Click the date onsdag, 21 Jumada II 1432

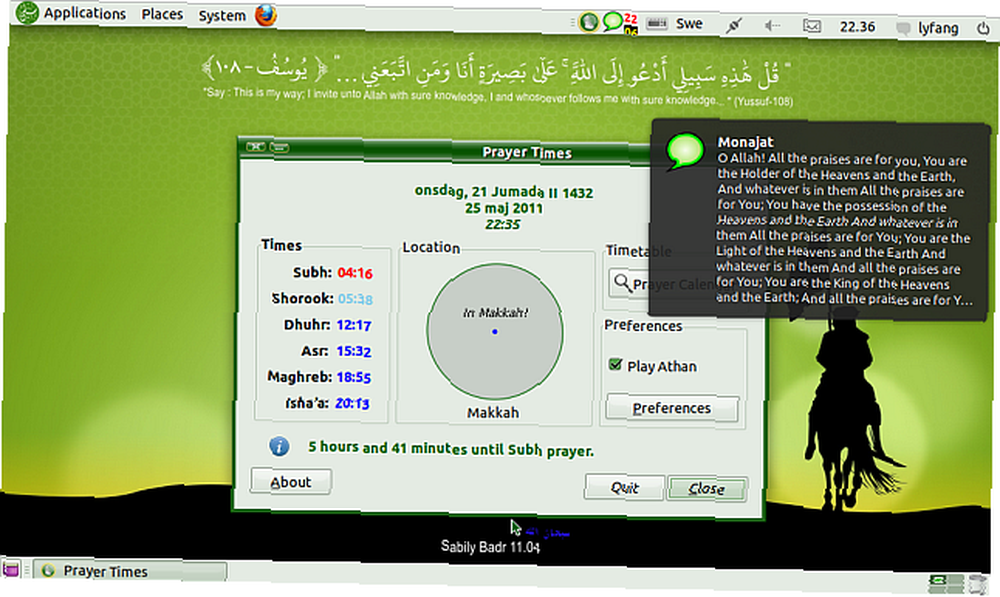point(504,191)
